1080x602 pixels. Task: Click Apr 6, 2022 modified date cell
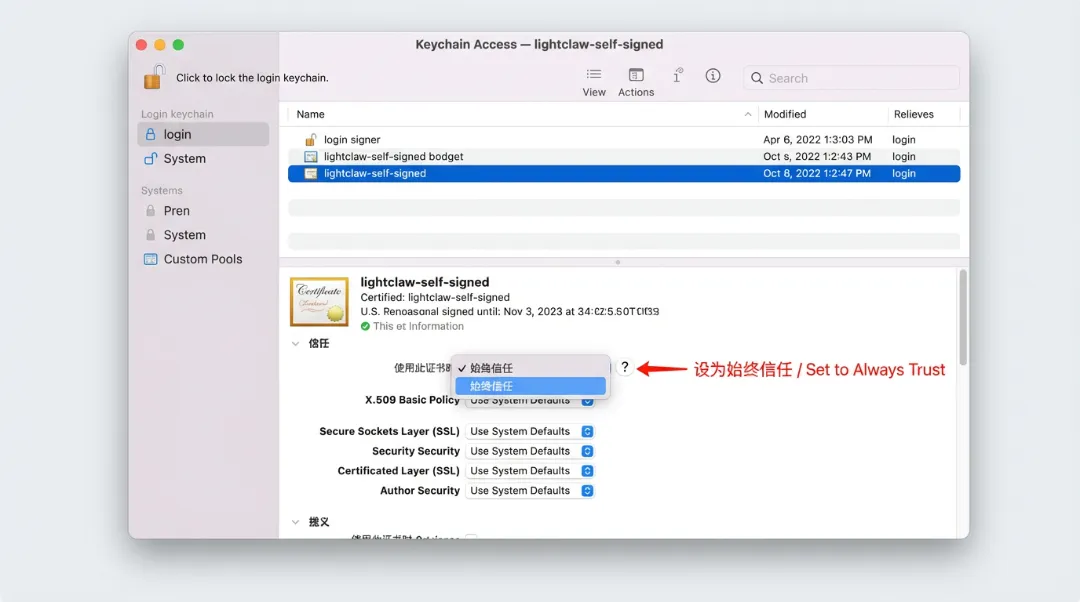click(818, 139)
